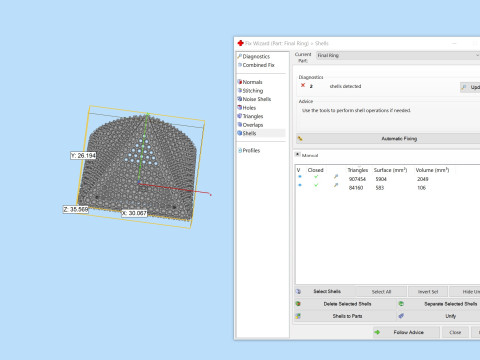Click the Z: 35.569 dimension label

coord(76,209)
